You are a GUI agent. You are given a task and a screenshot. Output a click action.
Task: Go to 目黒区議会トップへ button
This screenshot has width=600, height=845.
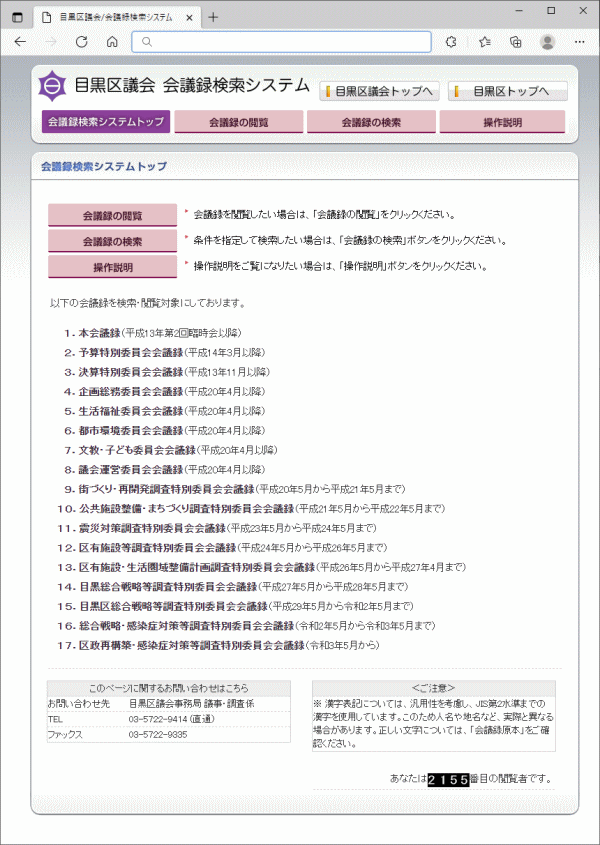coord(380,91)
